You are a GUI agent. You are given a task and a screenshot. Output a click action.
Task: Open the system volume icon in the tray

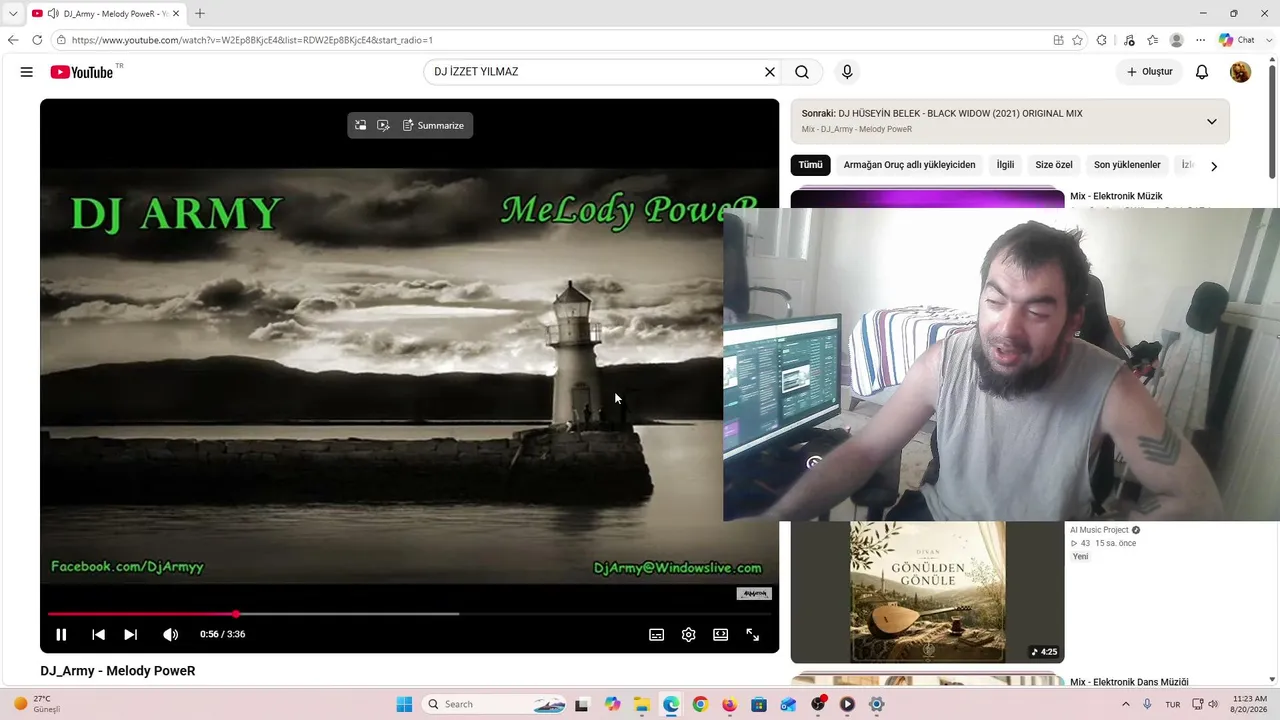click(x=1213, y=704)
